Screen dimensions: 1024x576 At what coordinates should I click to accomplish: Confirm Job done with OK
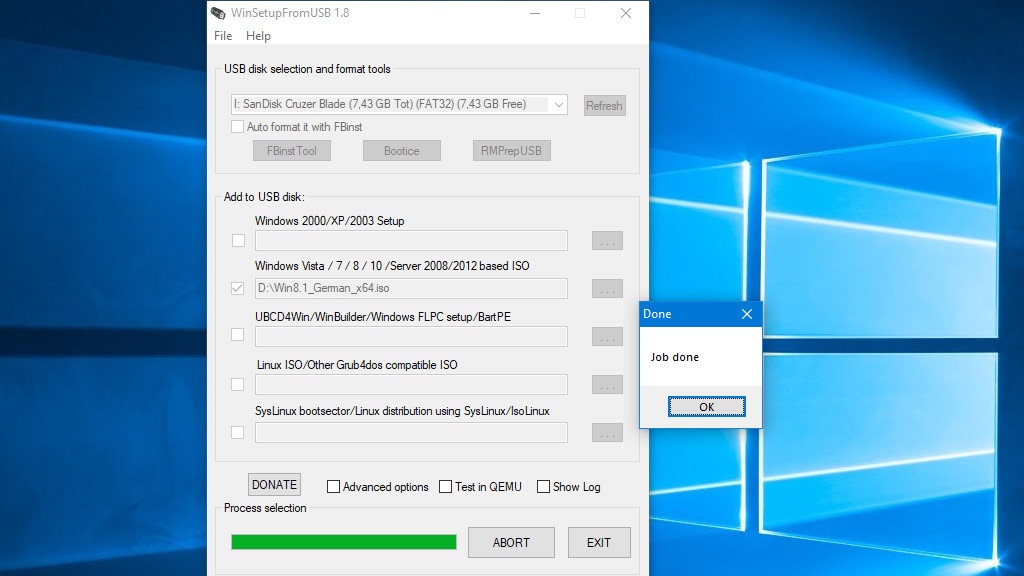[706, 407]
